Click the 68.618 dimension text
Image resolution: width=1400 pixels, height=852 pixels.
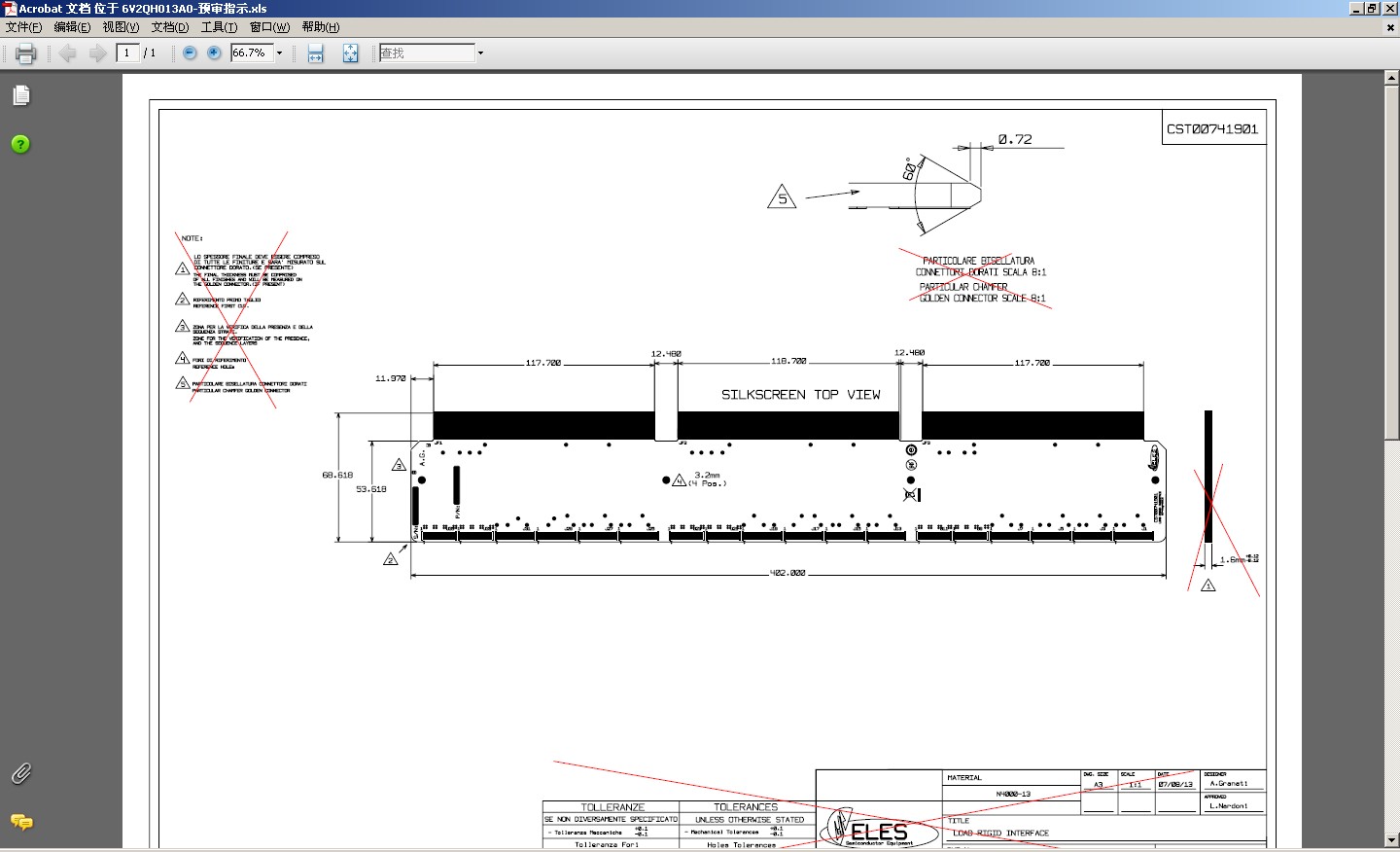point(337,475)
